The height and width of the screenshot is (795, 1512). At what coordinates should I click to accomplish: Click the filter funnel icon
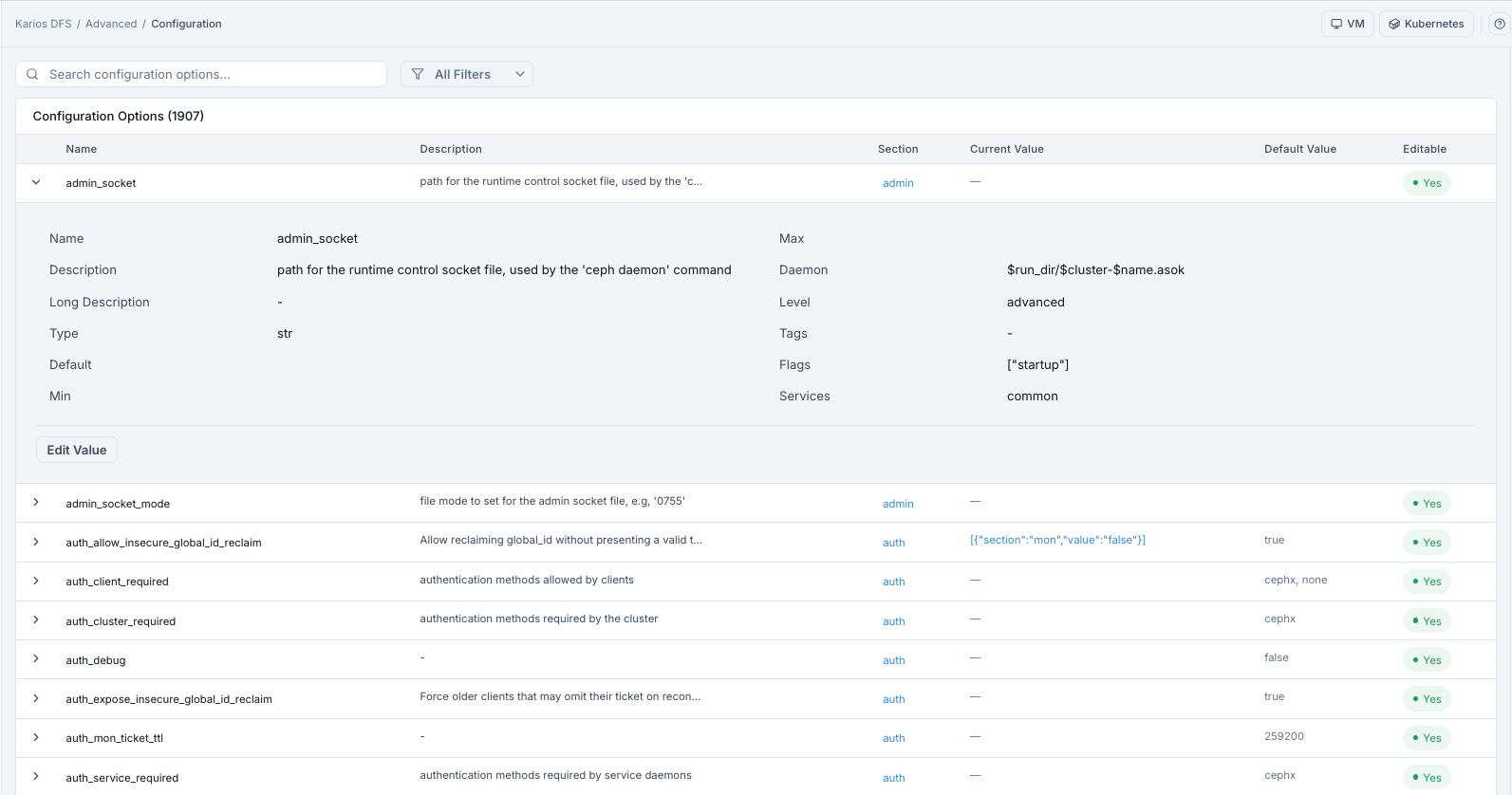point(418,74)
